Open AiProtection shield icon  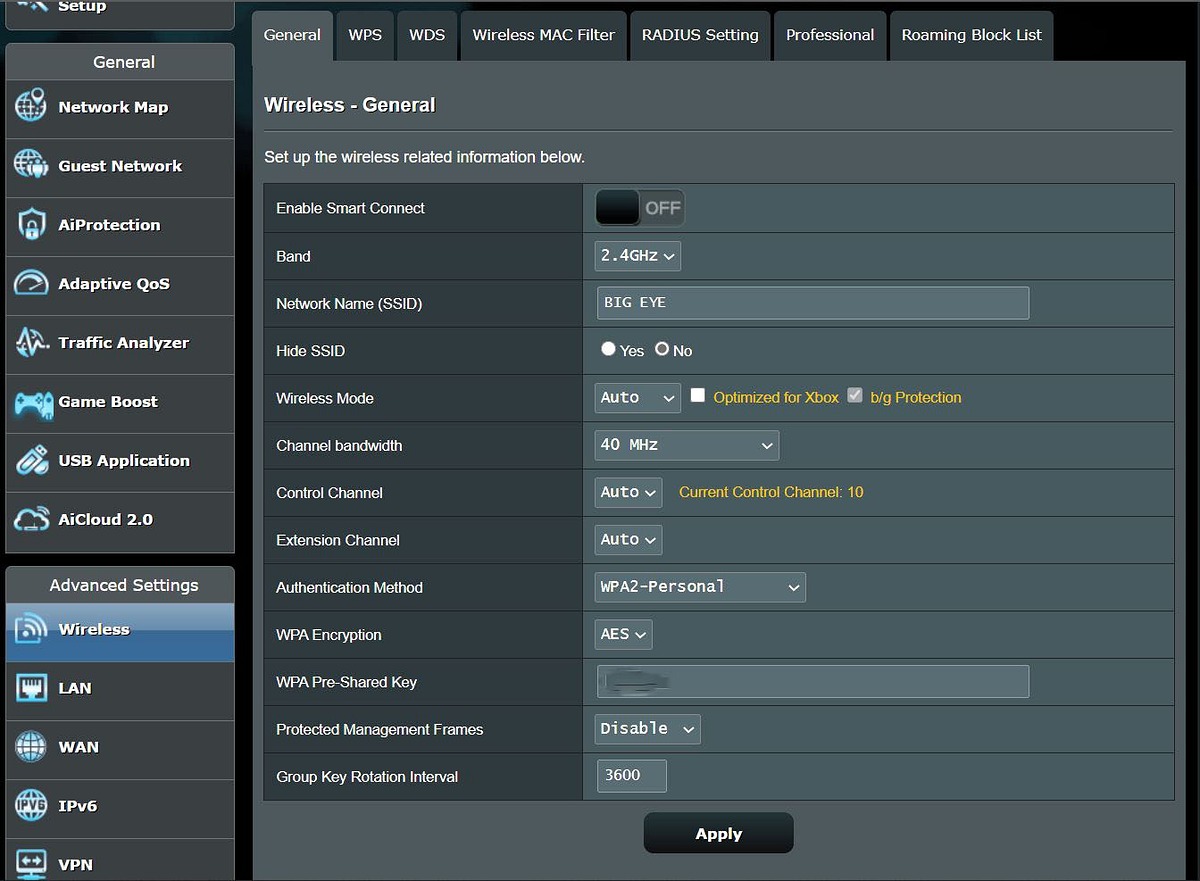(31, 225)
